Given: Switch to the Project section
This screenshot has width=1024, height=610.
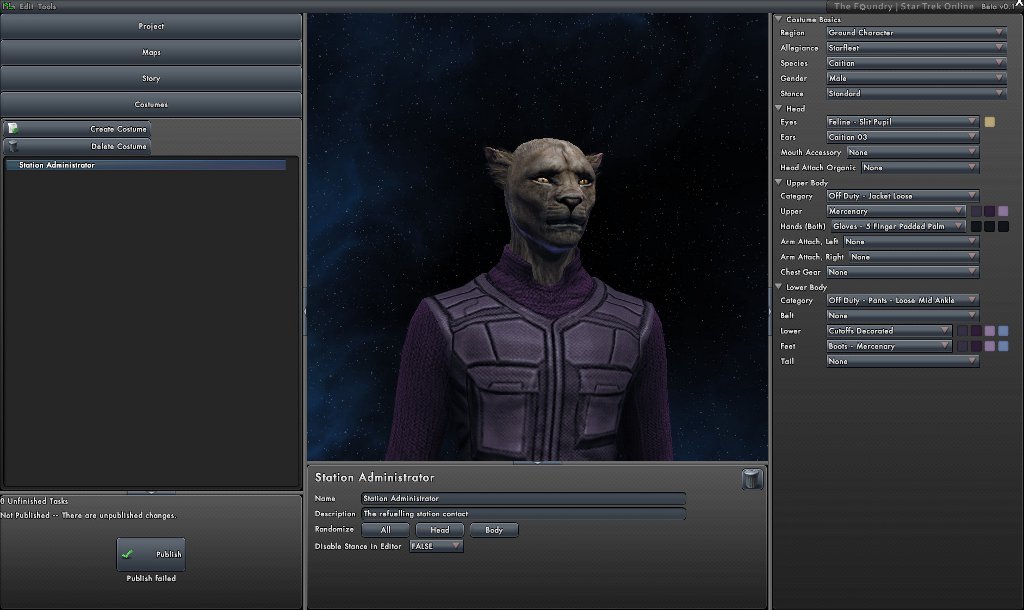Looking at the screenshot, I should tap(151, 26).
